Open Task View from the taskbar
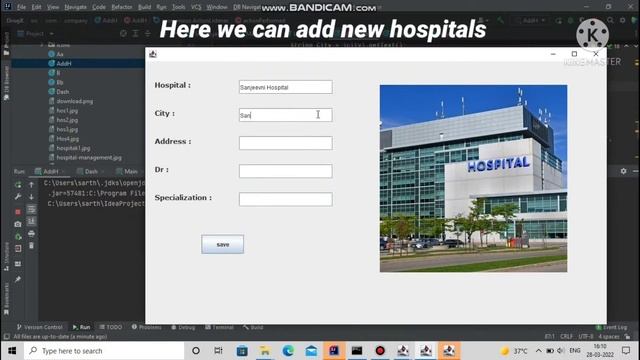 coord(218,351)
